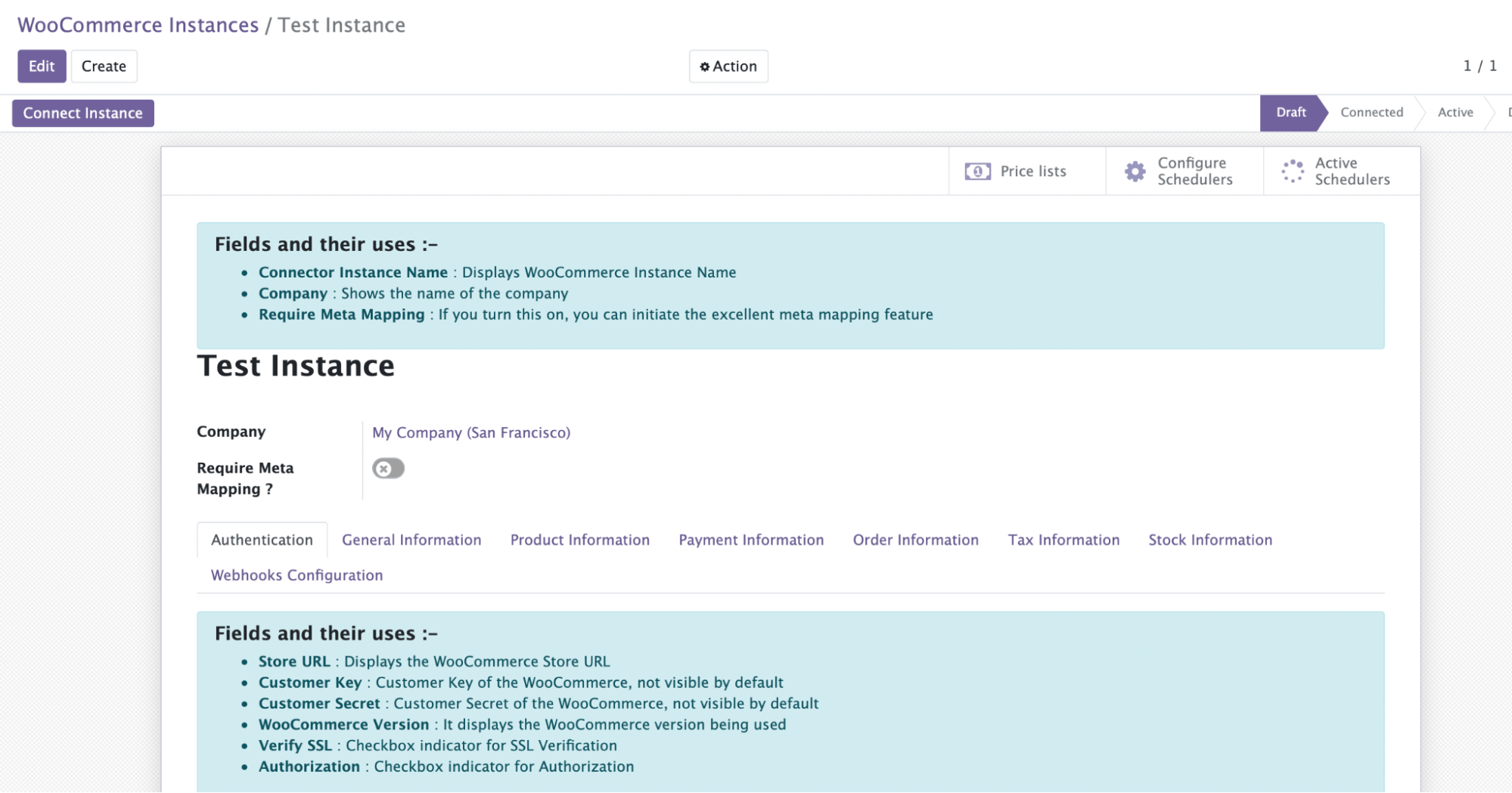Open the Tax Information tab
This screenshot has width=1512, height=793.
tap(1063, 540)
